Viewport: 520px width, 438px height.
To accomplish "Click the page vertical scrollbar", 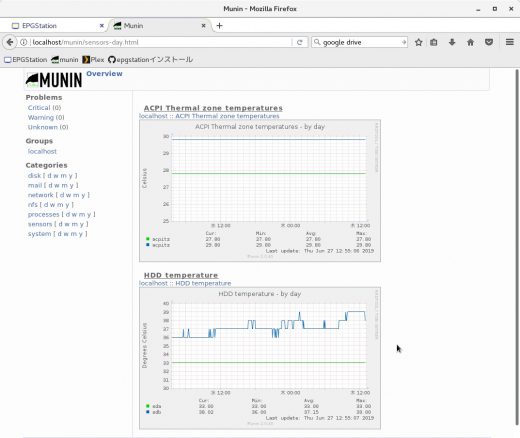I will 517,247.
